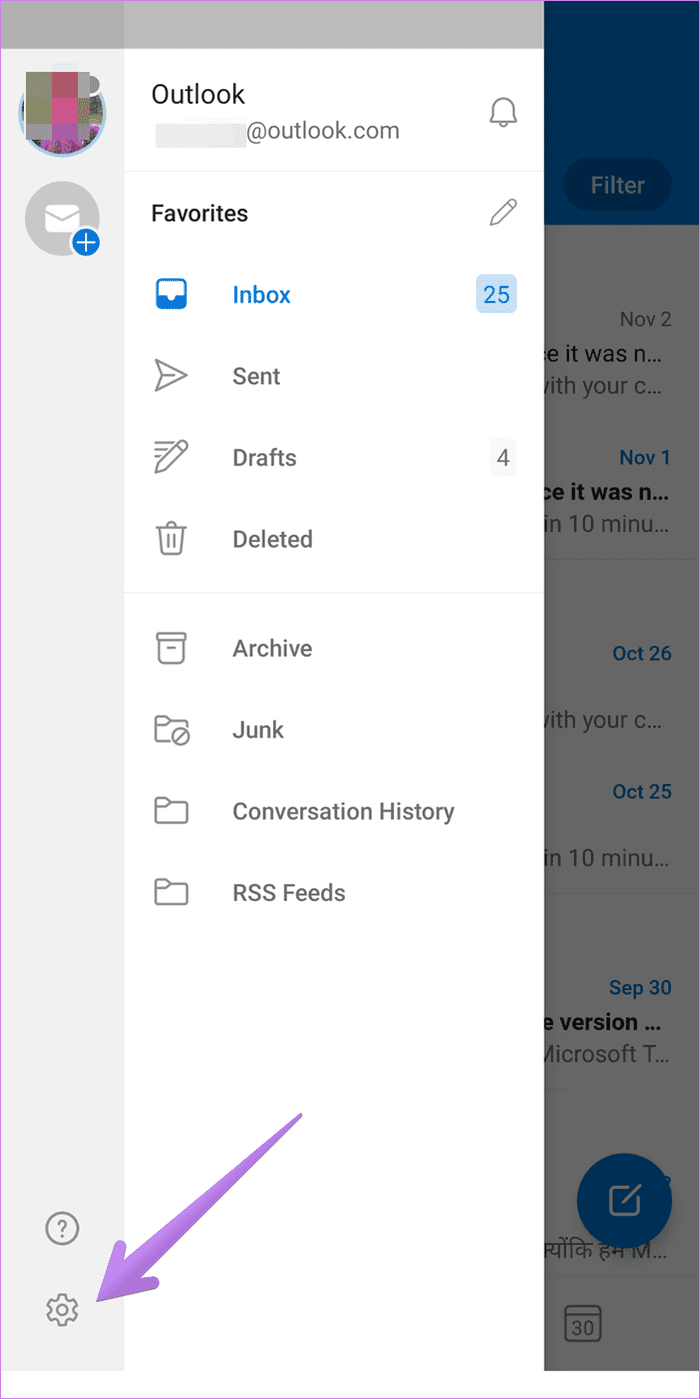Viewport: 700px width, 1399px height.
Task: Open the Calendar icon at bottom right
Action: 582,1323
